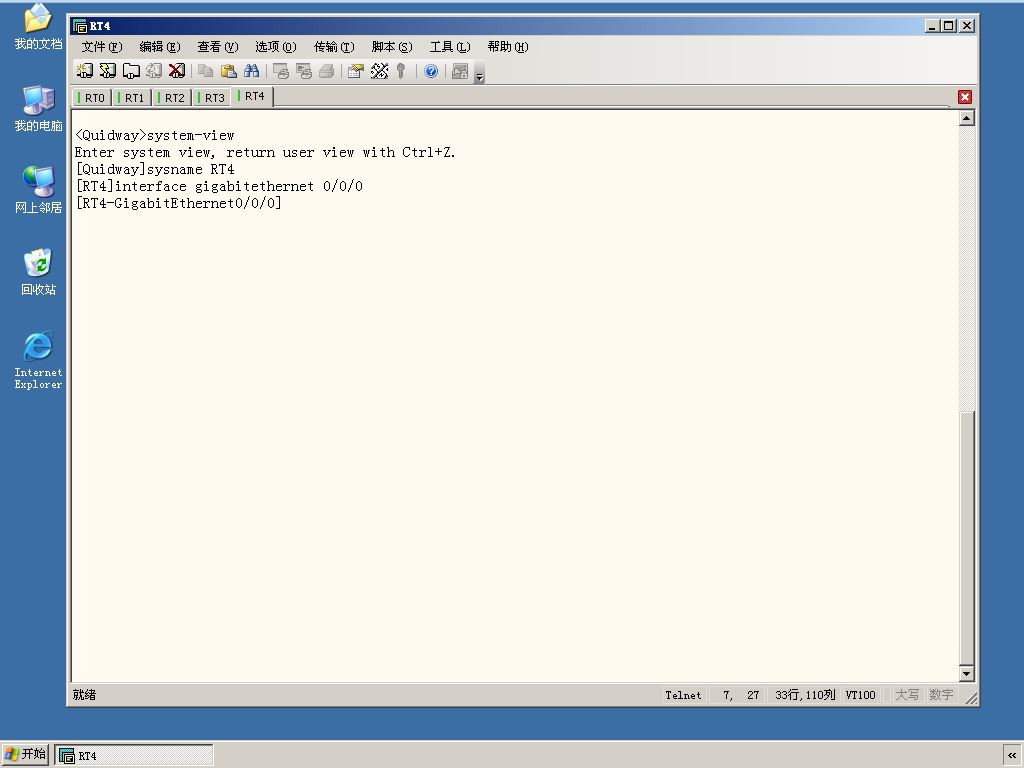Click terminal scrollbar down arrow
Viewport: 1024px width, 768px height.
[967, 673]
